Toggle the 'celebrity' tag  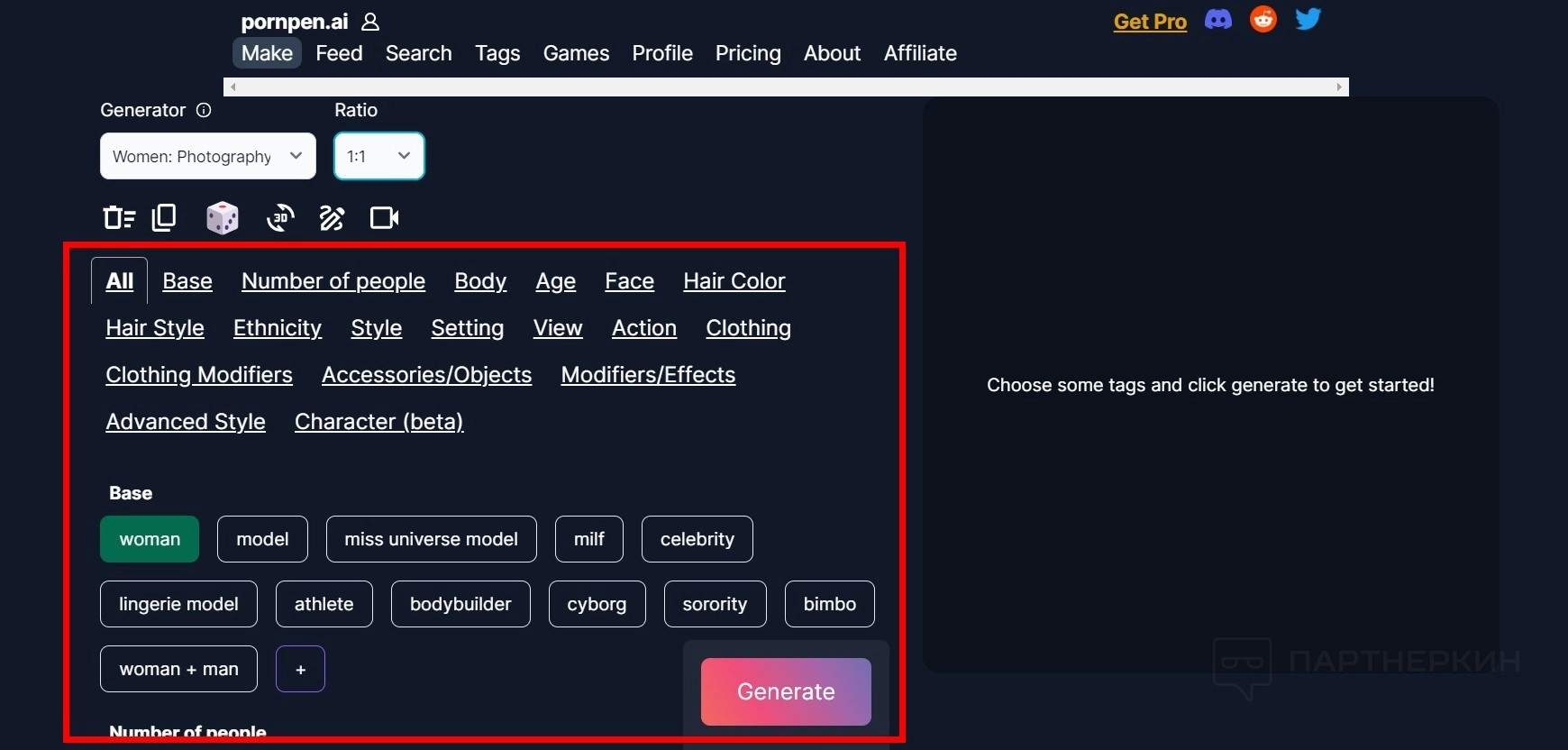coord(697,539)
